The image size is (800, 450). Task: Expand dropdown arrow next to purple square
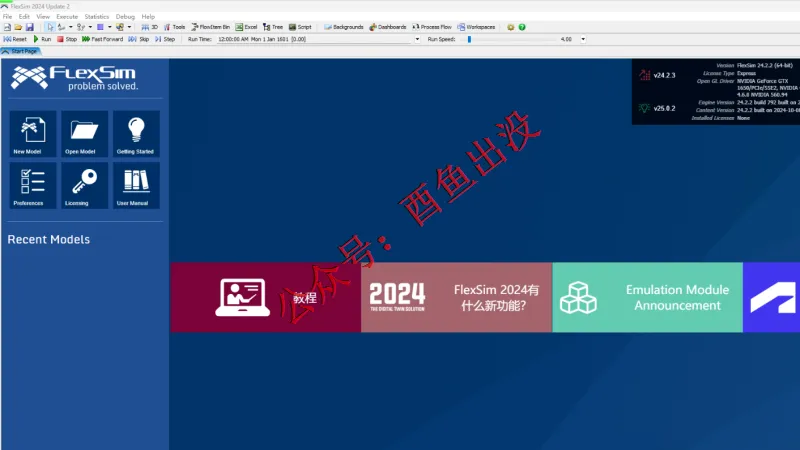coord(110,27)
